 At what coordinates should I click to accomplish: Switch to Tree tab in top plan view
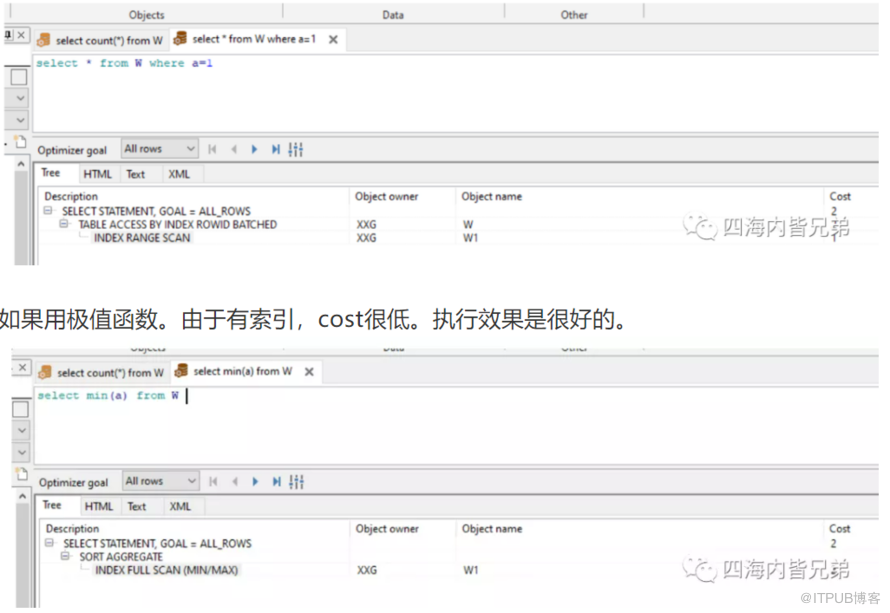51,173
